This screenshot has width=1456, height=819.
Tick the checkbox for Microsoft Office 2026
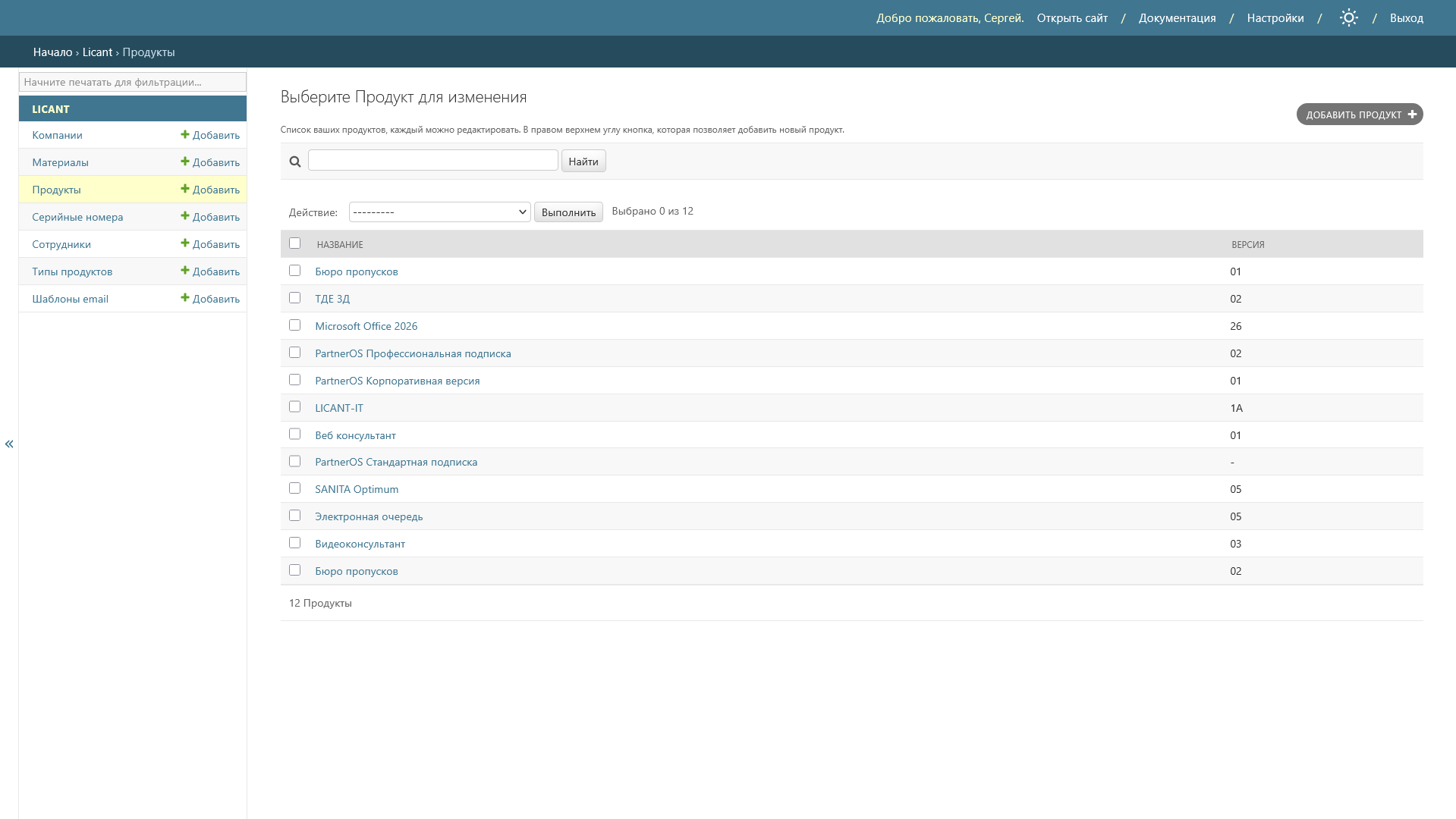[295, 325]
